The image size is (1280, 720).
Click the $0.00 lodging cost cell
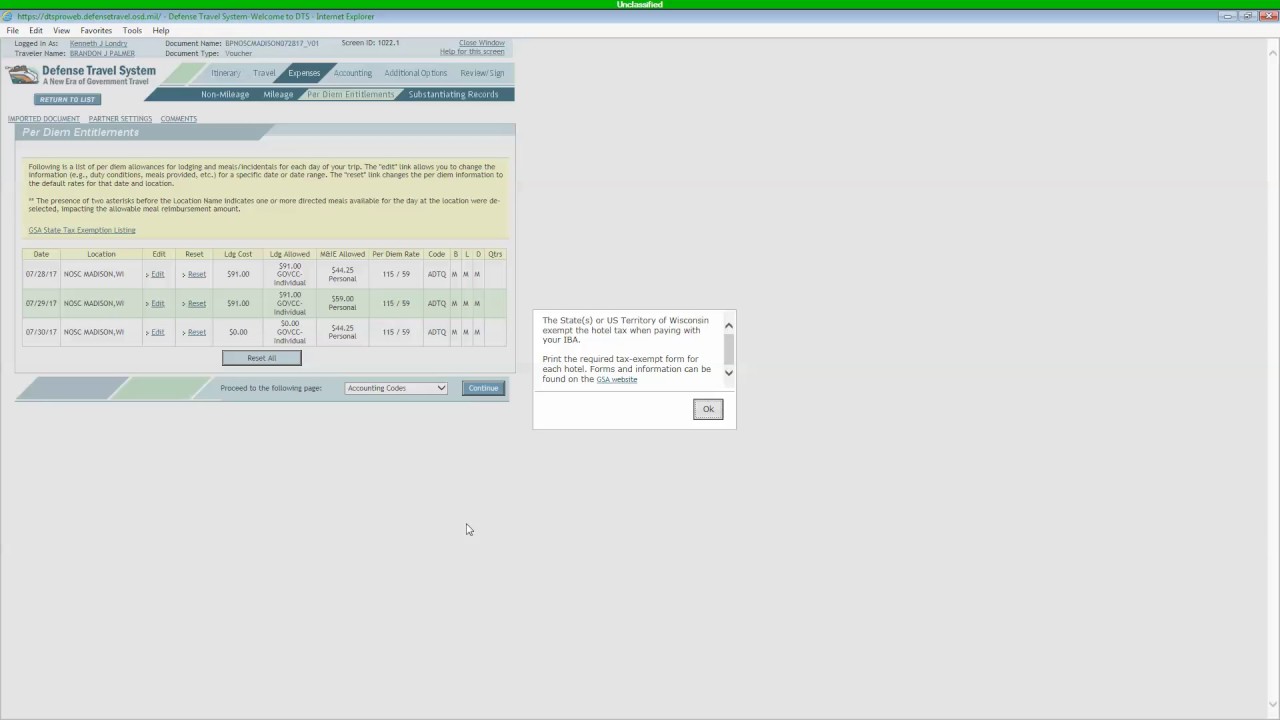[238, 332]
